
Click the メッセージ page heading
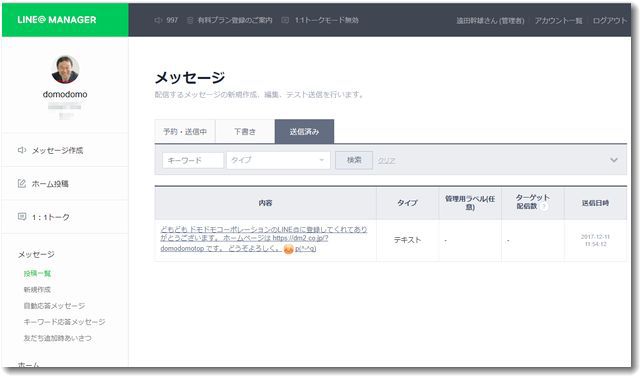point(190,78)
